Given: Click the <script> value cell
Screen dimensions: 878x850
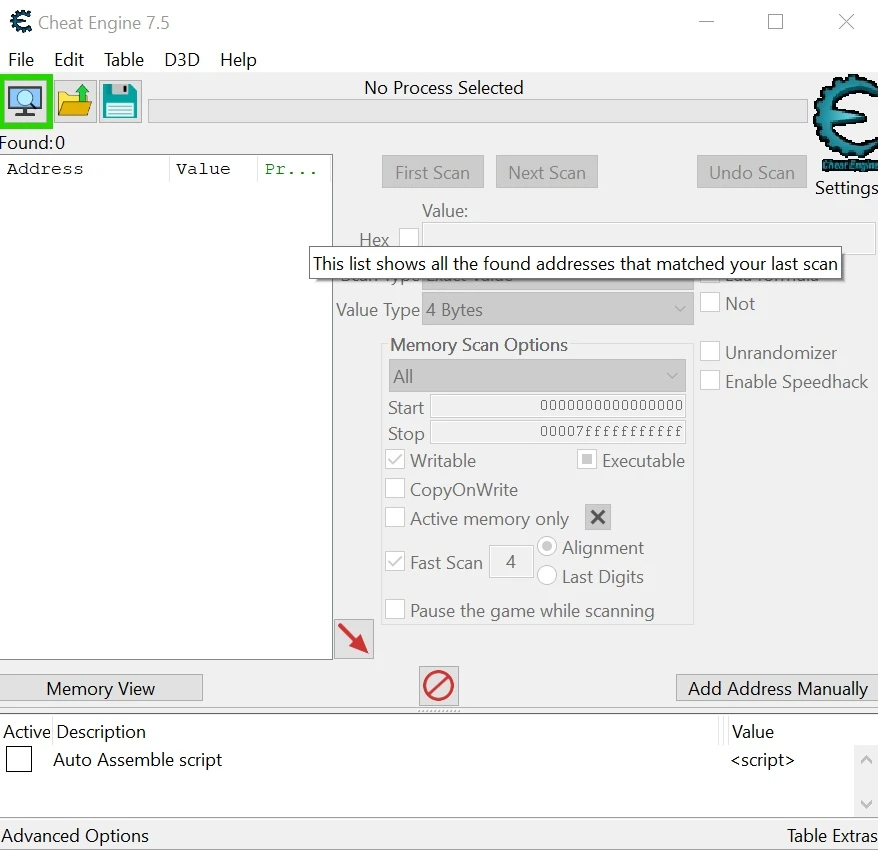Looking at the screenshot, I should click(762, 760).
